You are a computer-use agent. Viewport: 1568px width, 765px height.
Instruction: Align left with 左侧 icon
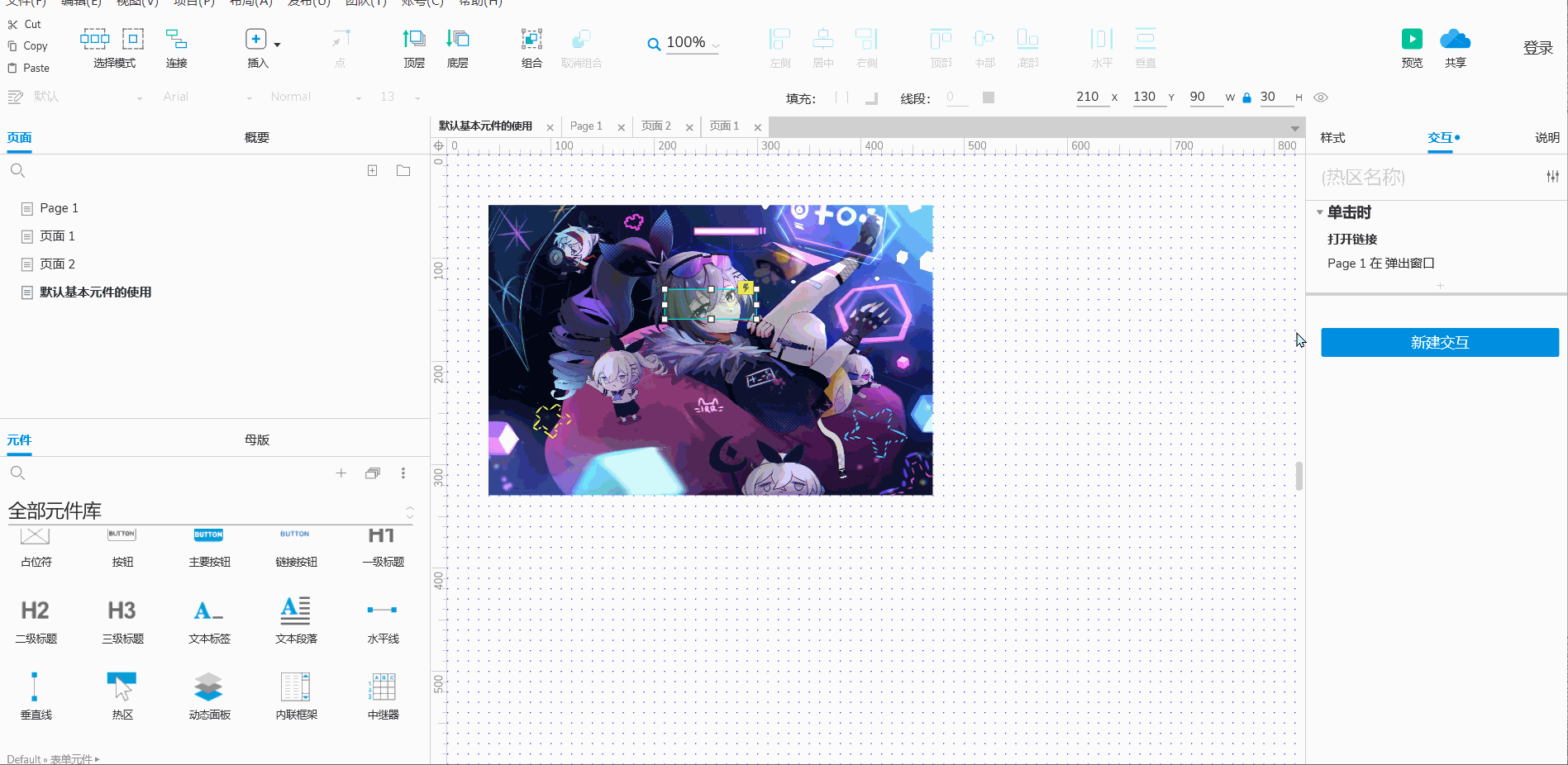point(779,39)
